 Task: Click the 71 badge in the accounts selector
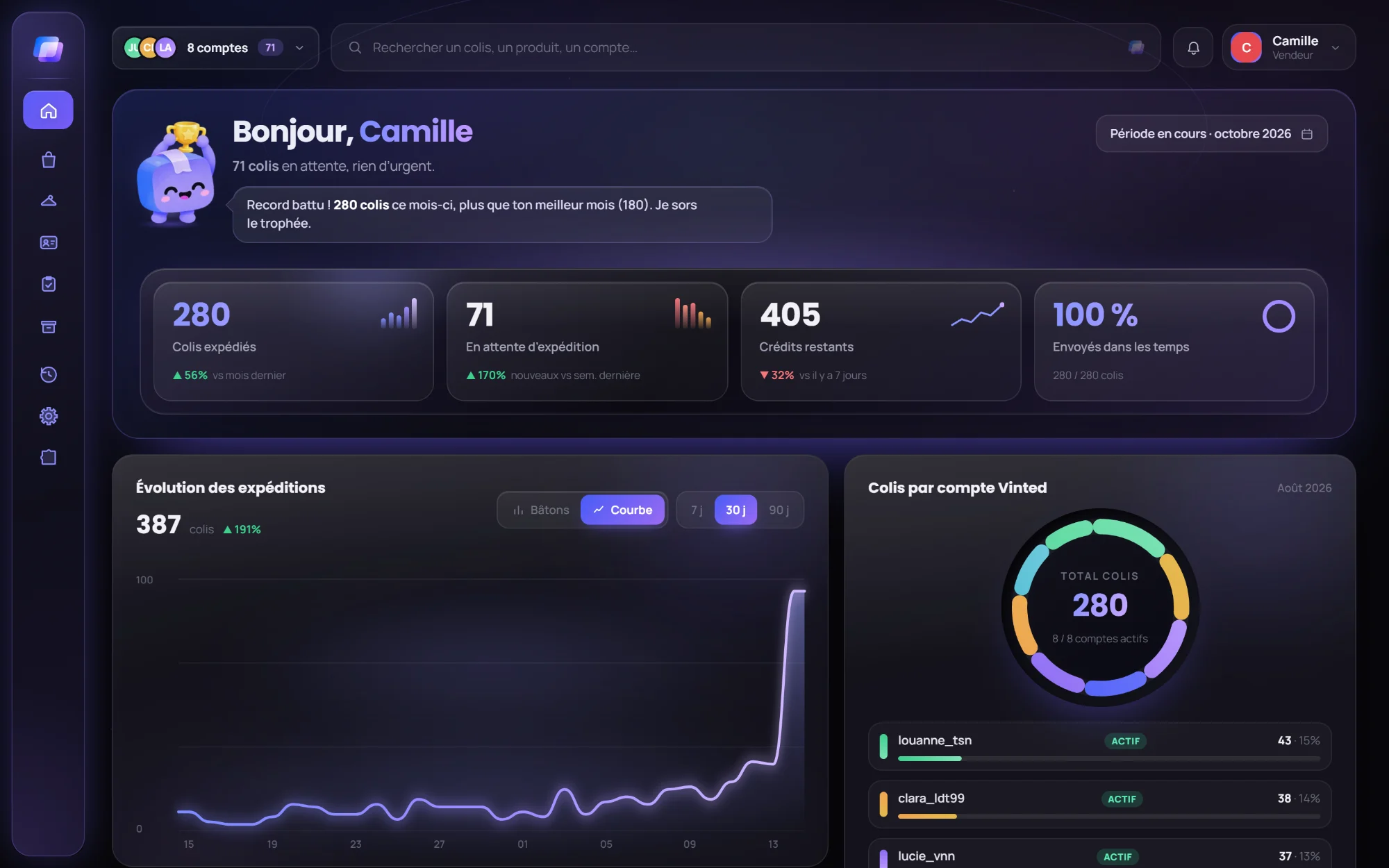tap(270, 48)
